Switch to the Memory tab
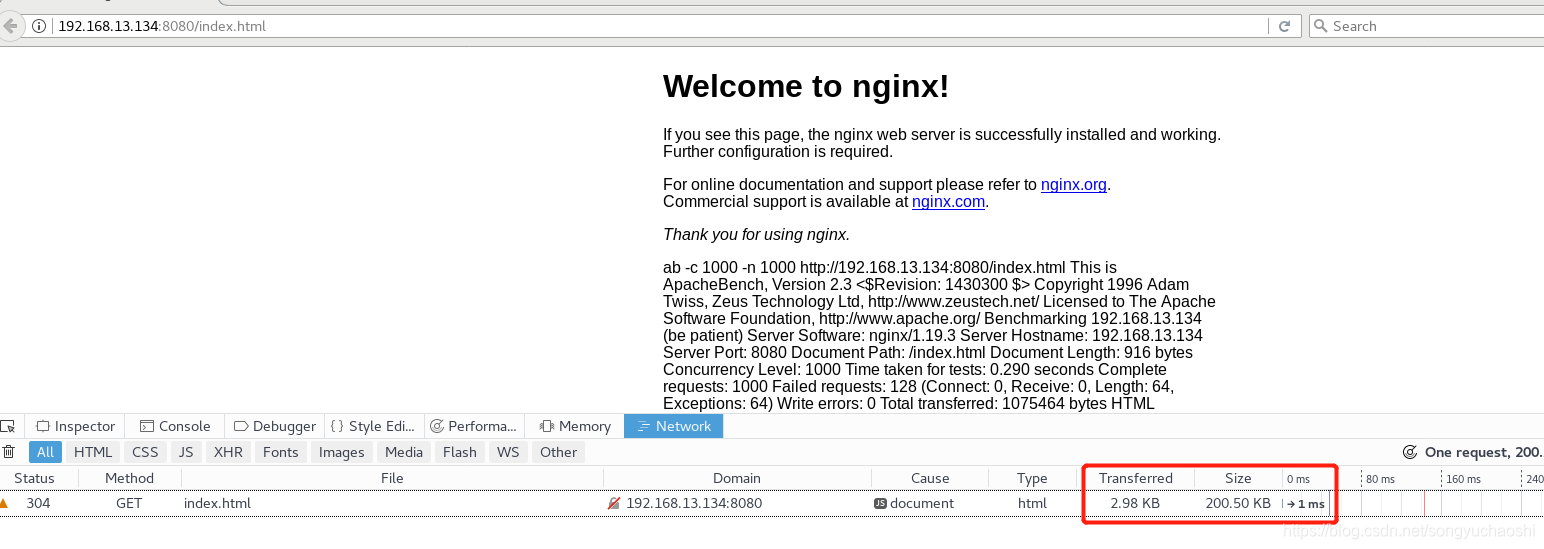 575,426
